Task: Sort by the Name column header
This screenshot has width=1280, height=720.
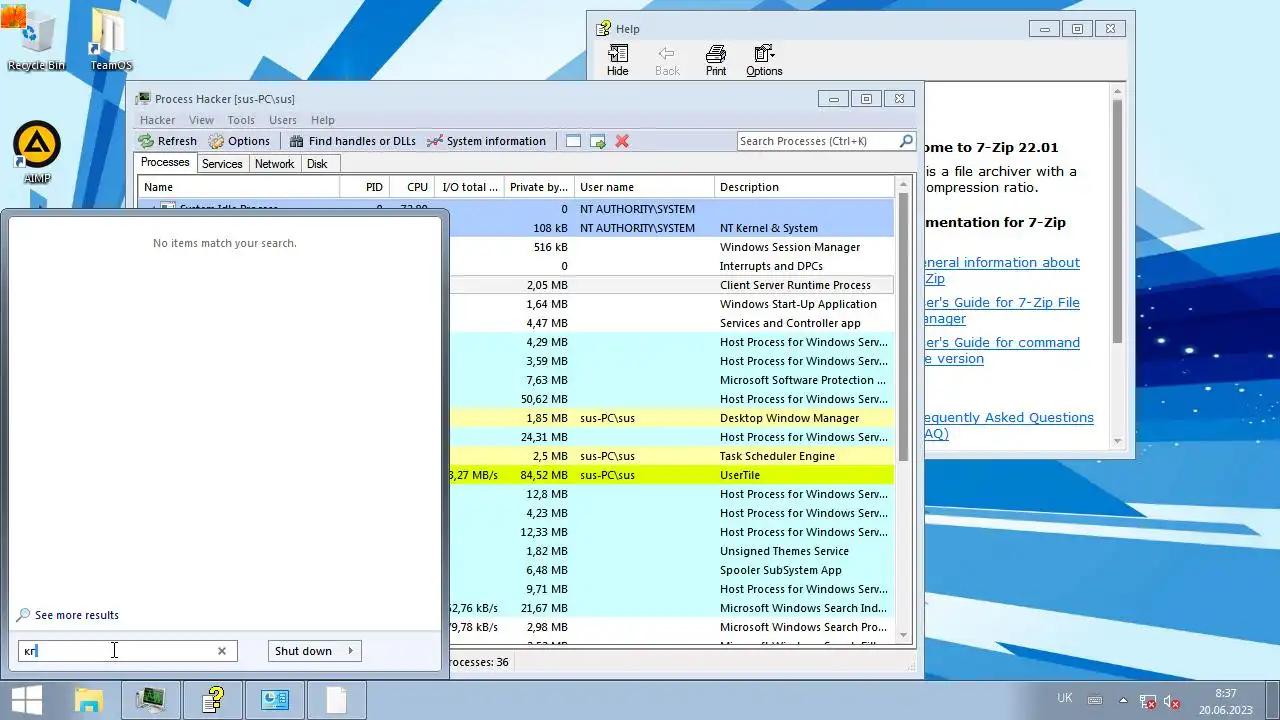Action: coord(239,187)
